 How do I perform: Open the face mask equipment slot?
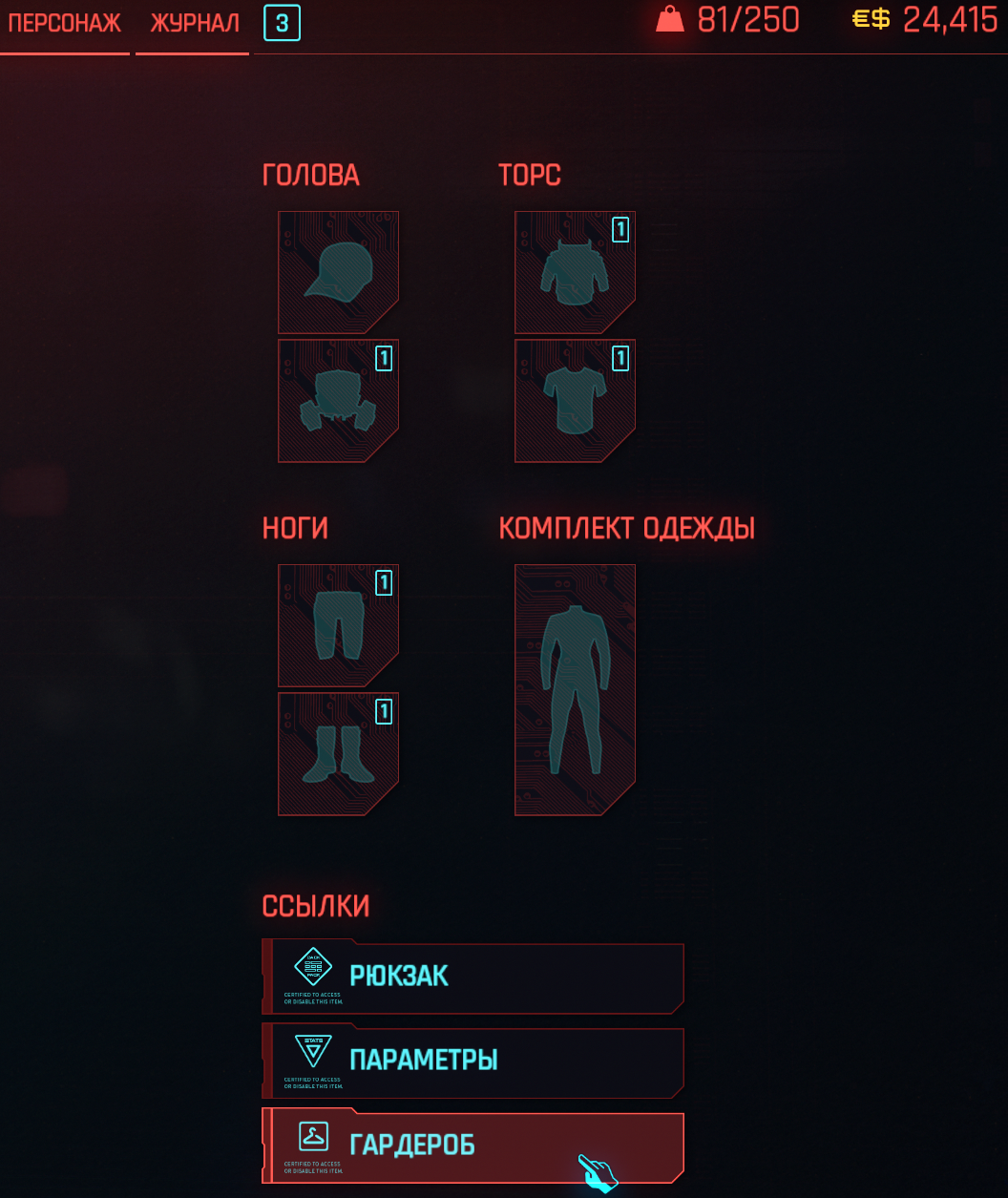[x=338, y=401]
